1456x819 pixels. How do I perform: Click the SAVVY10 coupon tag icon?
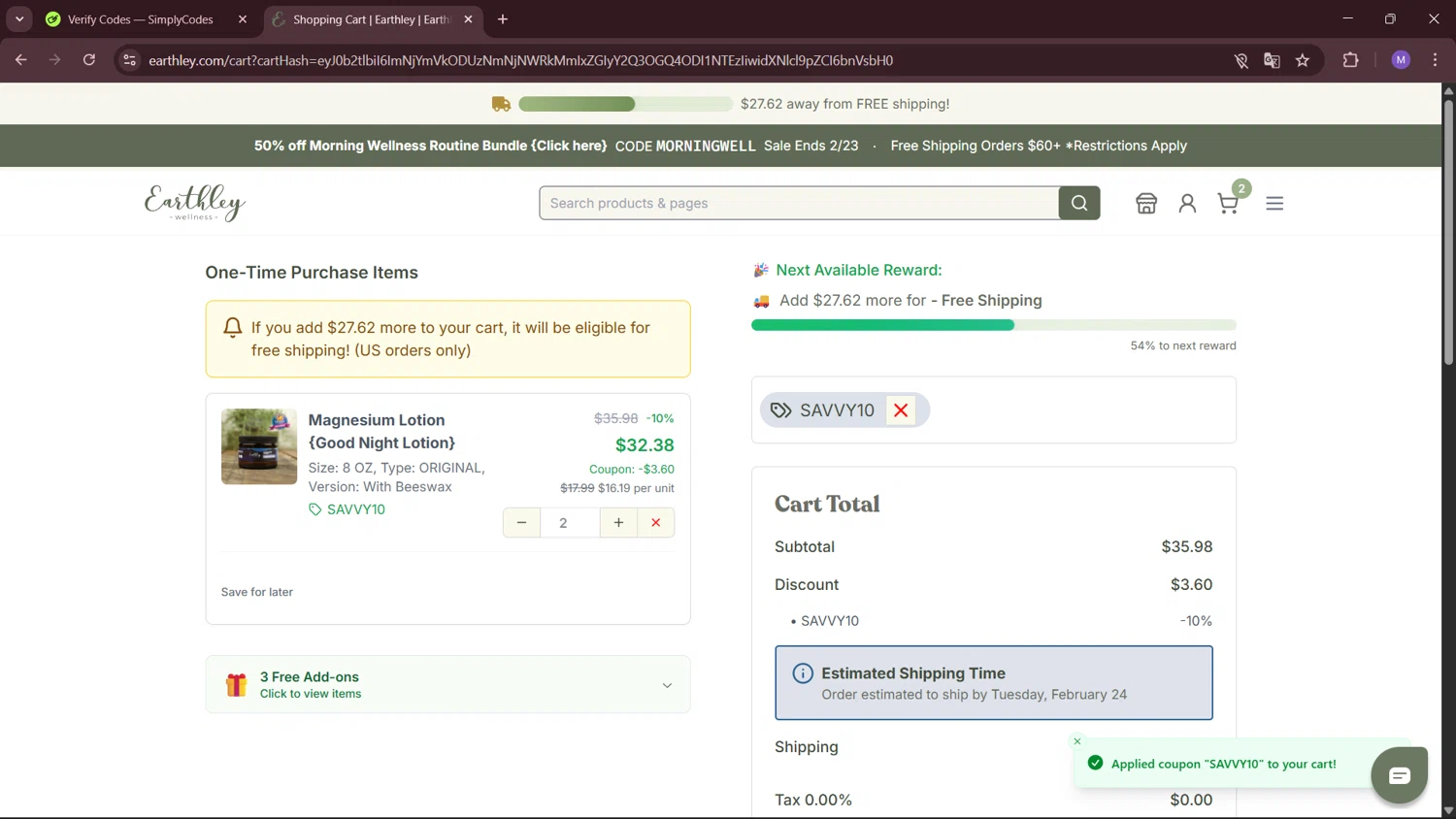point(780,410)
